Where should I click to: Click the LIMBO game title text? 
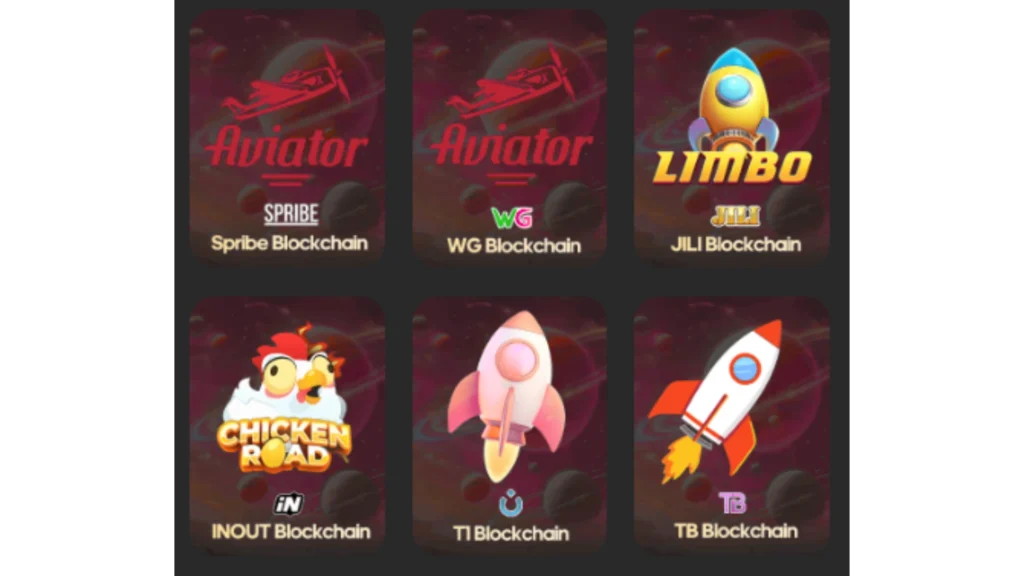(732, 167)
